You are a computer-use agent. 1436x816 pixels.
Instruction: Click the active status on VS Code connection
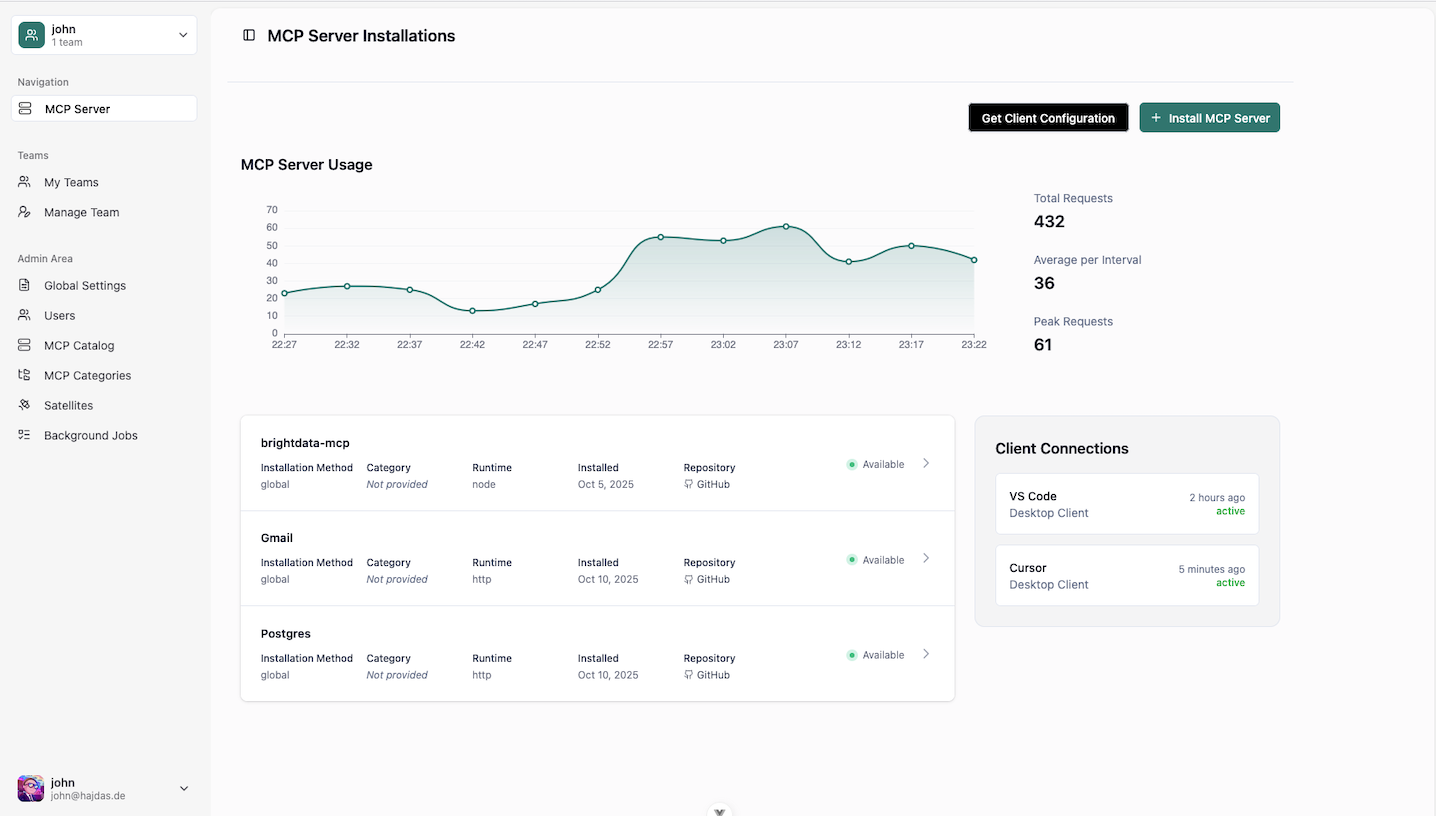(x=1230, y=511)
